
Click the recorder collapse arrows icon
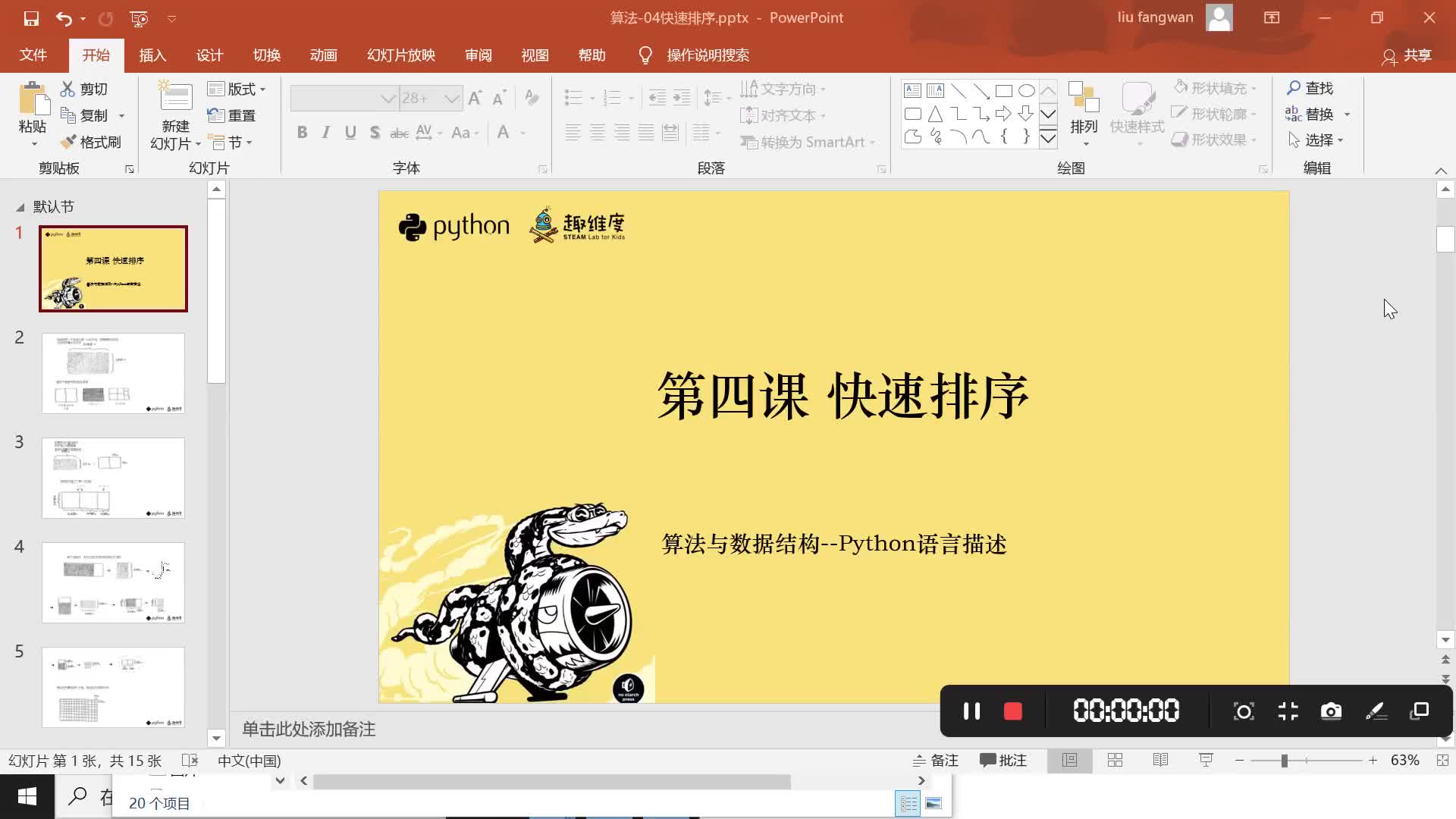(x=1288, y=711)
